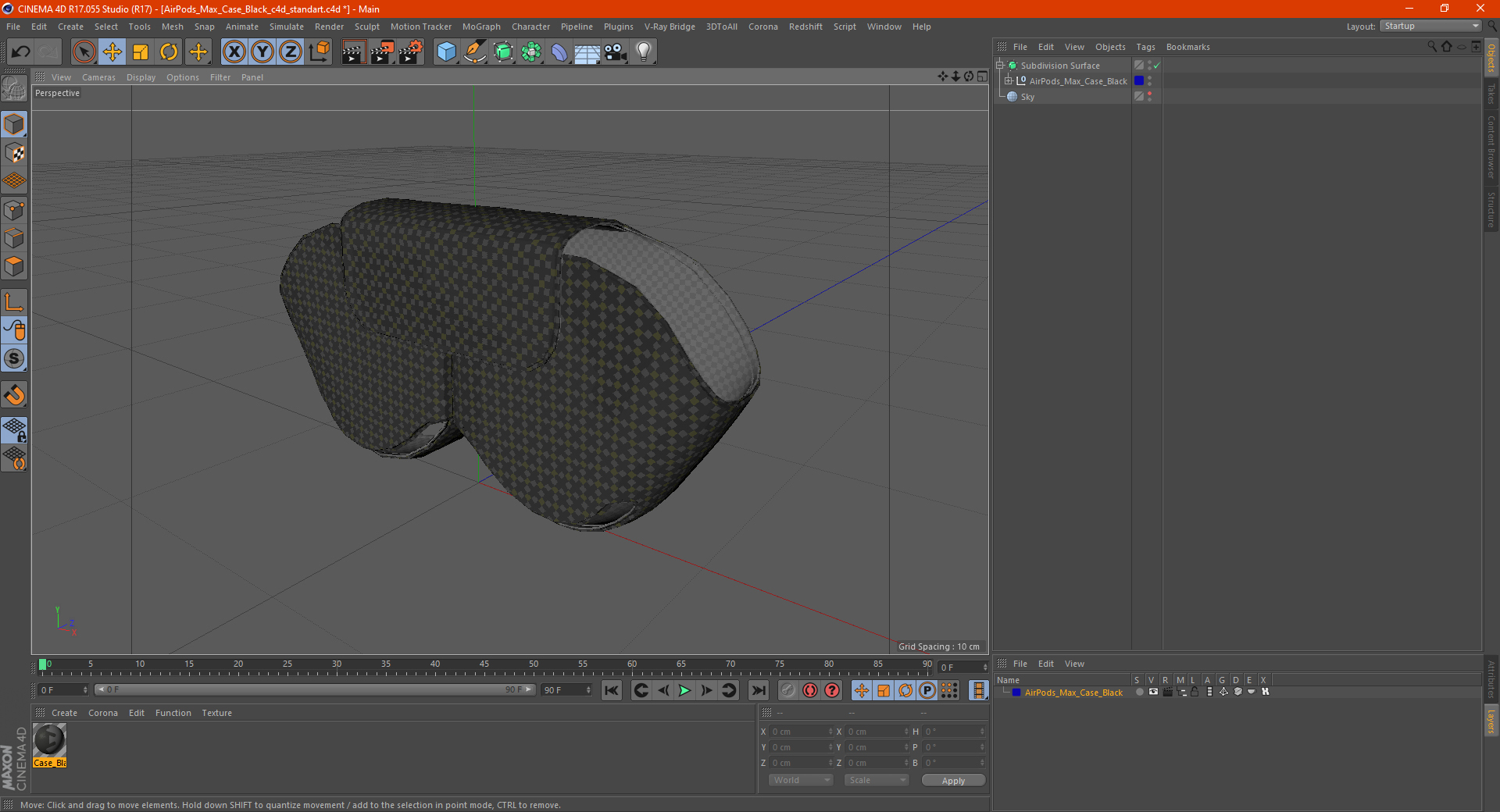Screen dimensions: 1500x812
Task: Open Object Manager Tags menu
Action: click(1145, 47)
